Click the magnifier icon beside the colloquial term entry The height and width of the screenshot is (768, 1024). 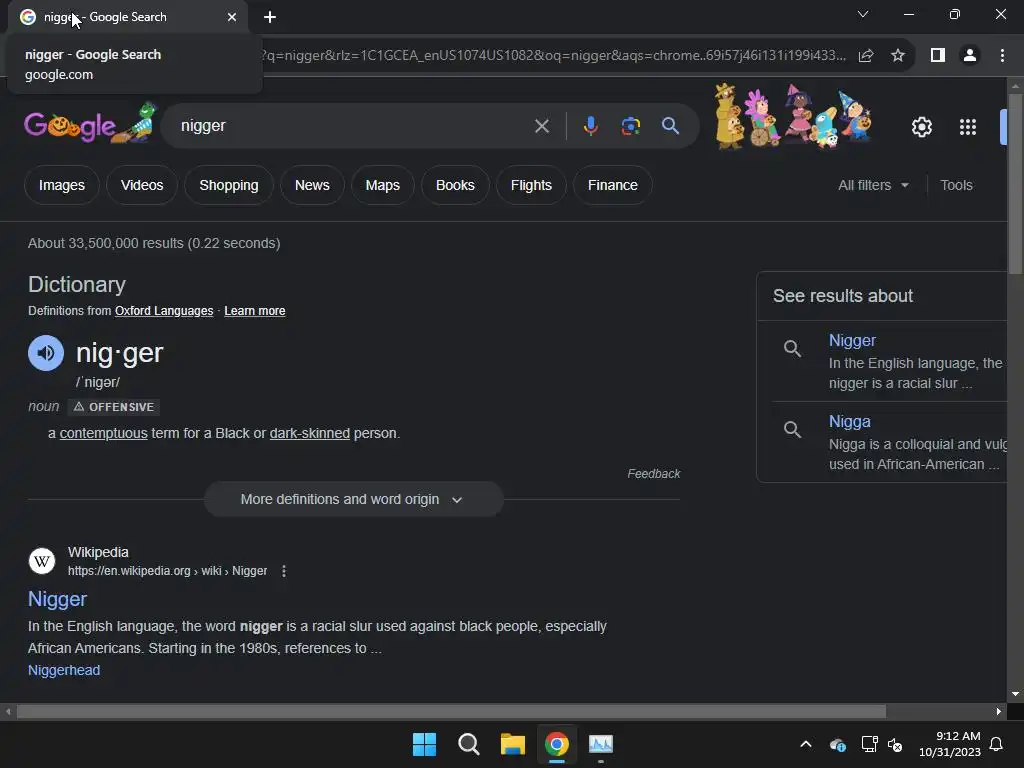tap(792, 430)
